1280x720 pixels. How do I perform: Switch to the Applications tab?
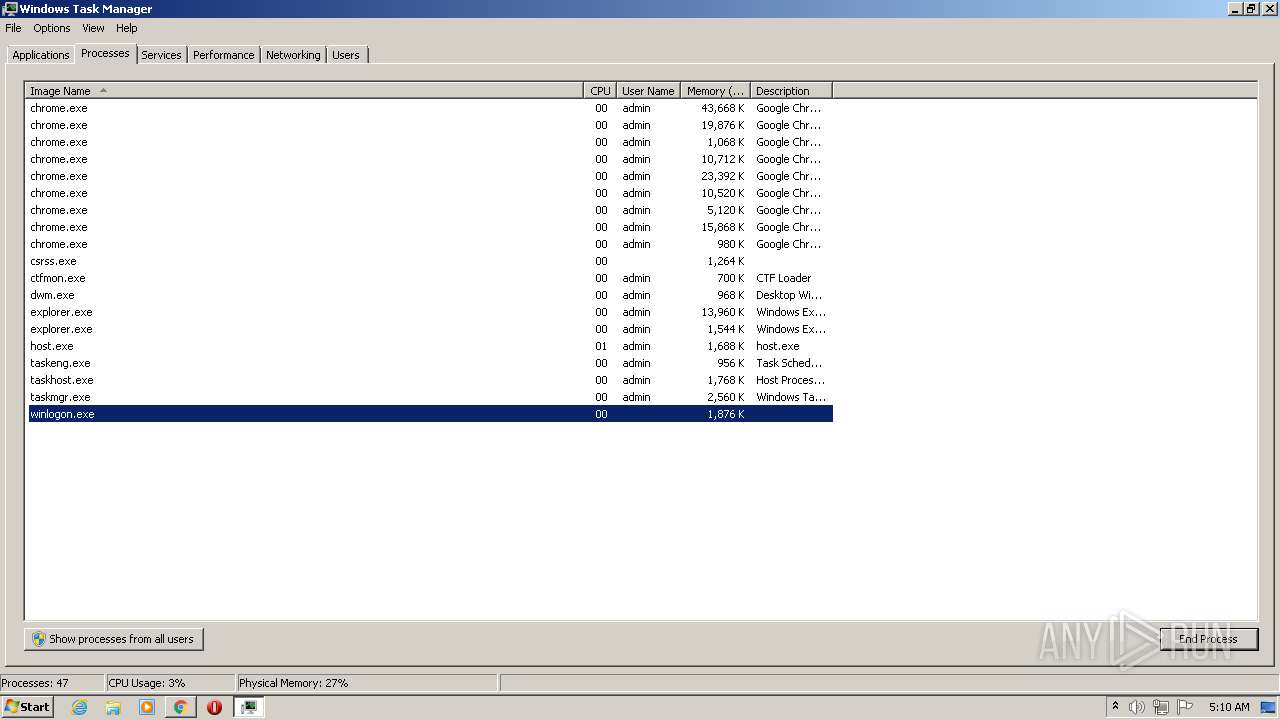pyautogui.click(x=41, y=55)
